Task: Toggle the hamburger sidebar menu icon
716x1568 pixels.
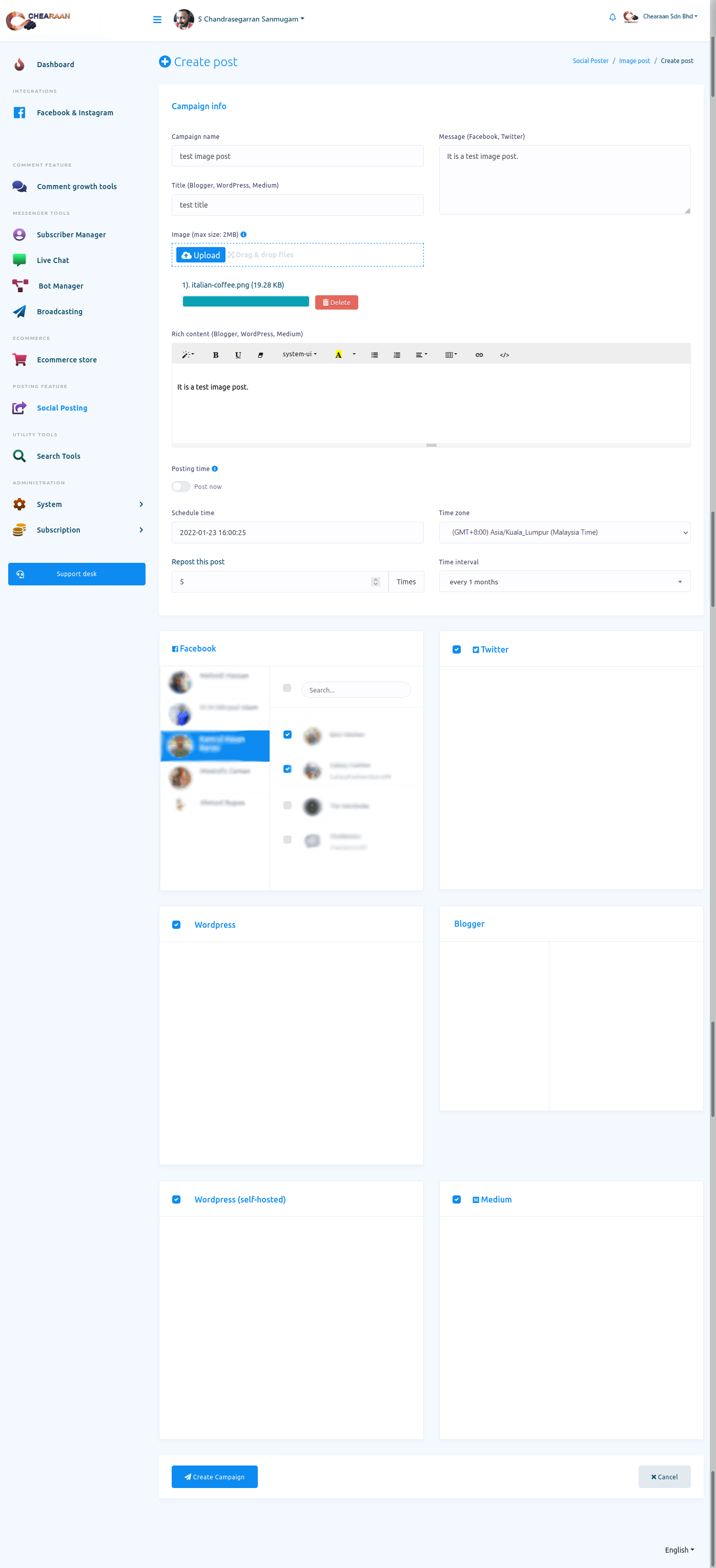Action: pyautogui.click(x=157, y=19)
